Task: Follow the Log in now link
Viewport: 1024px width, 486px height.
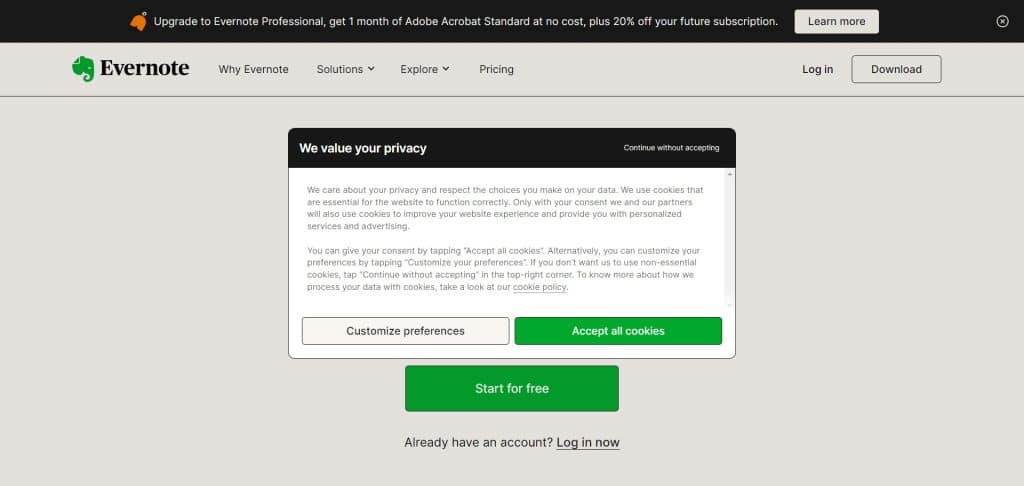Action: pyautogui.click(x=588, y=442)
